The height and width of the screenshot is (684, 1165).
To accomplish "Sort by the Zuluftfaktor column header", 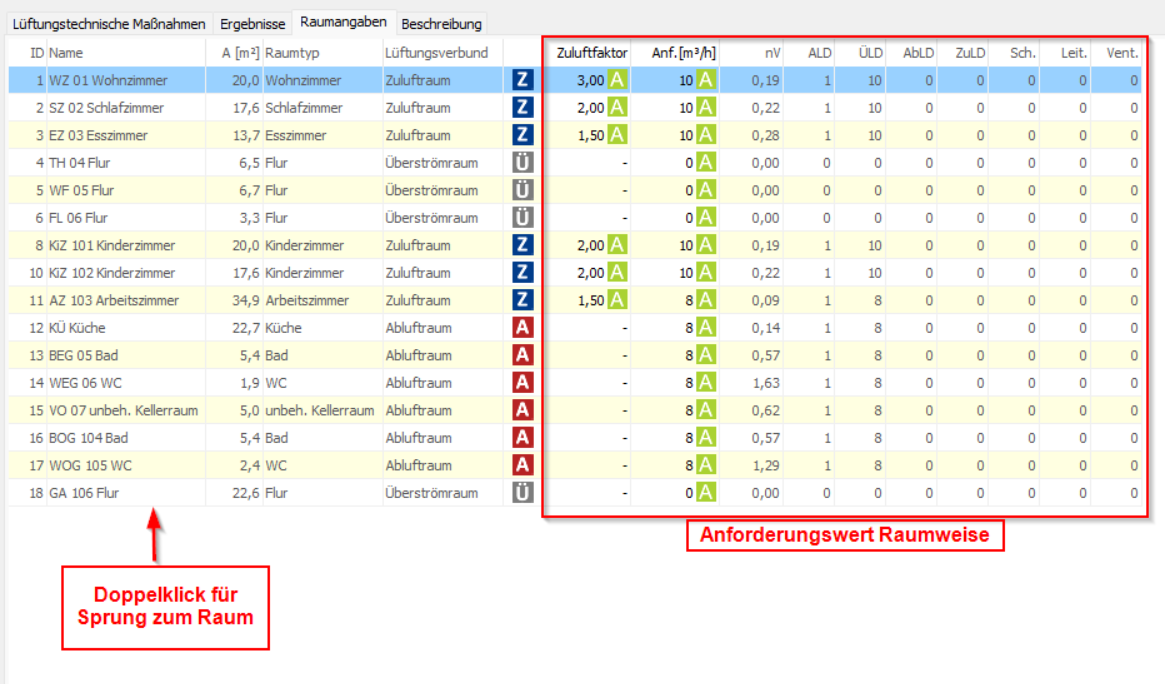I will click(x=591, y=52).
